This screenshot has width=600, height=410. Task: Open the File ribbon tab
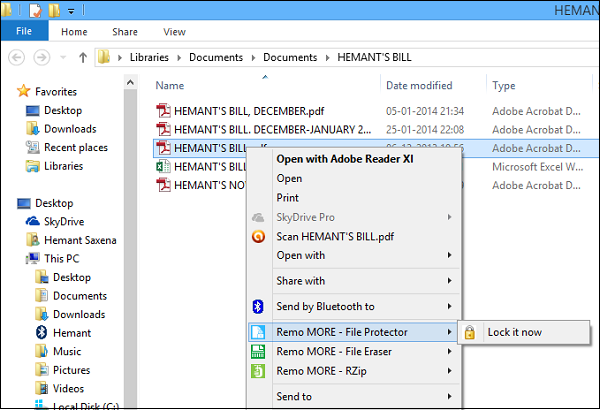(24, 31)
